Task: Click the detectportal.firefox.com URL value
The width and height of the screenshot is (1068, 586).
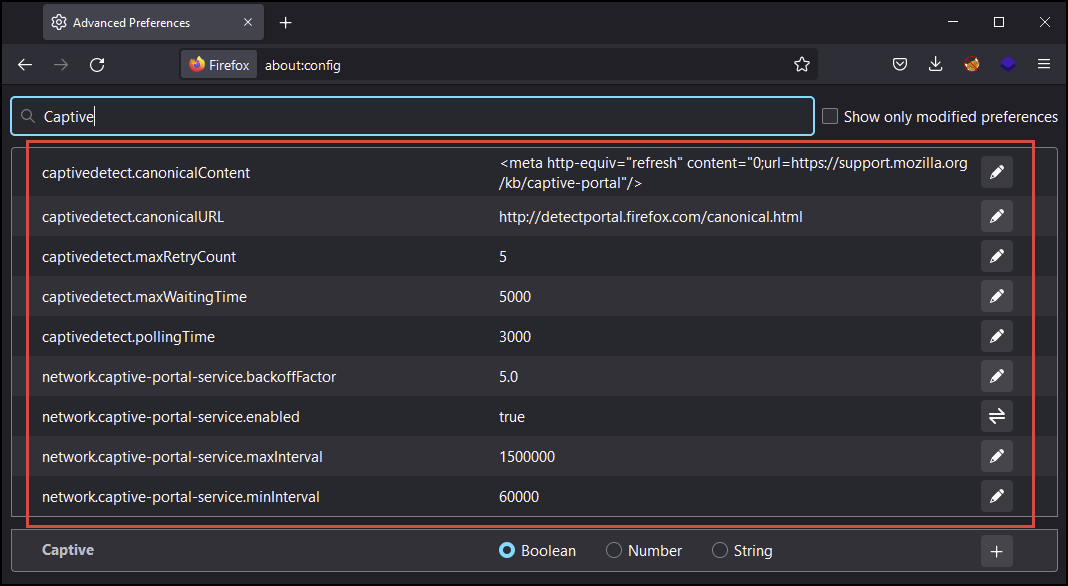Action: point(650,217)
